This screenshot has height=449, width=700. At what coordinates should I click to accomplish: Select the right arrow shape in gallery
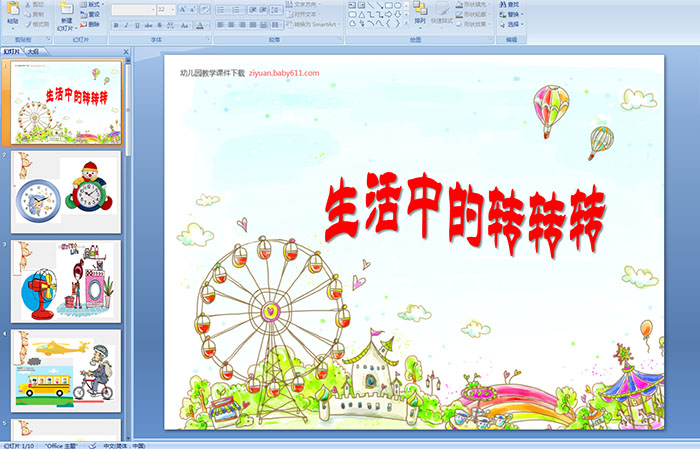[x=389, y=15]
